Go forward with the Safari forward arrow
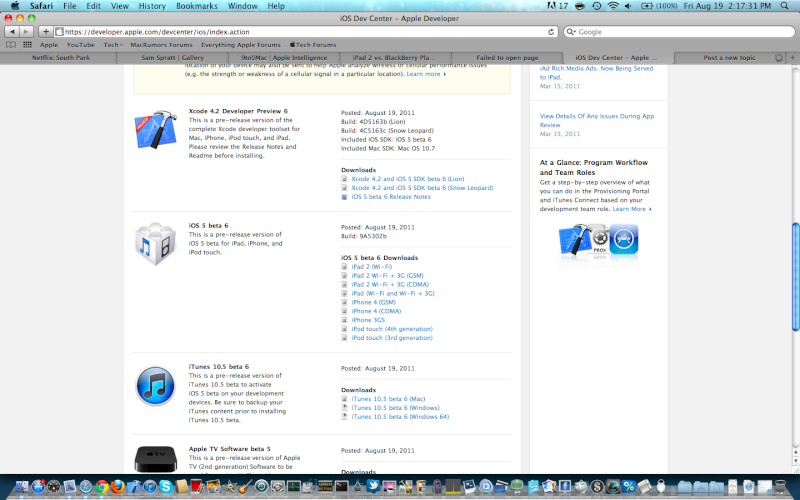The height and width of the screenshot is (500, 800). tap(25, 32)
